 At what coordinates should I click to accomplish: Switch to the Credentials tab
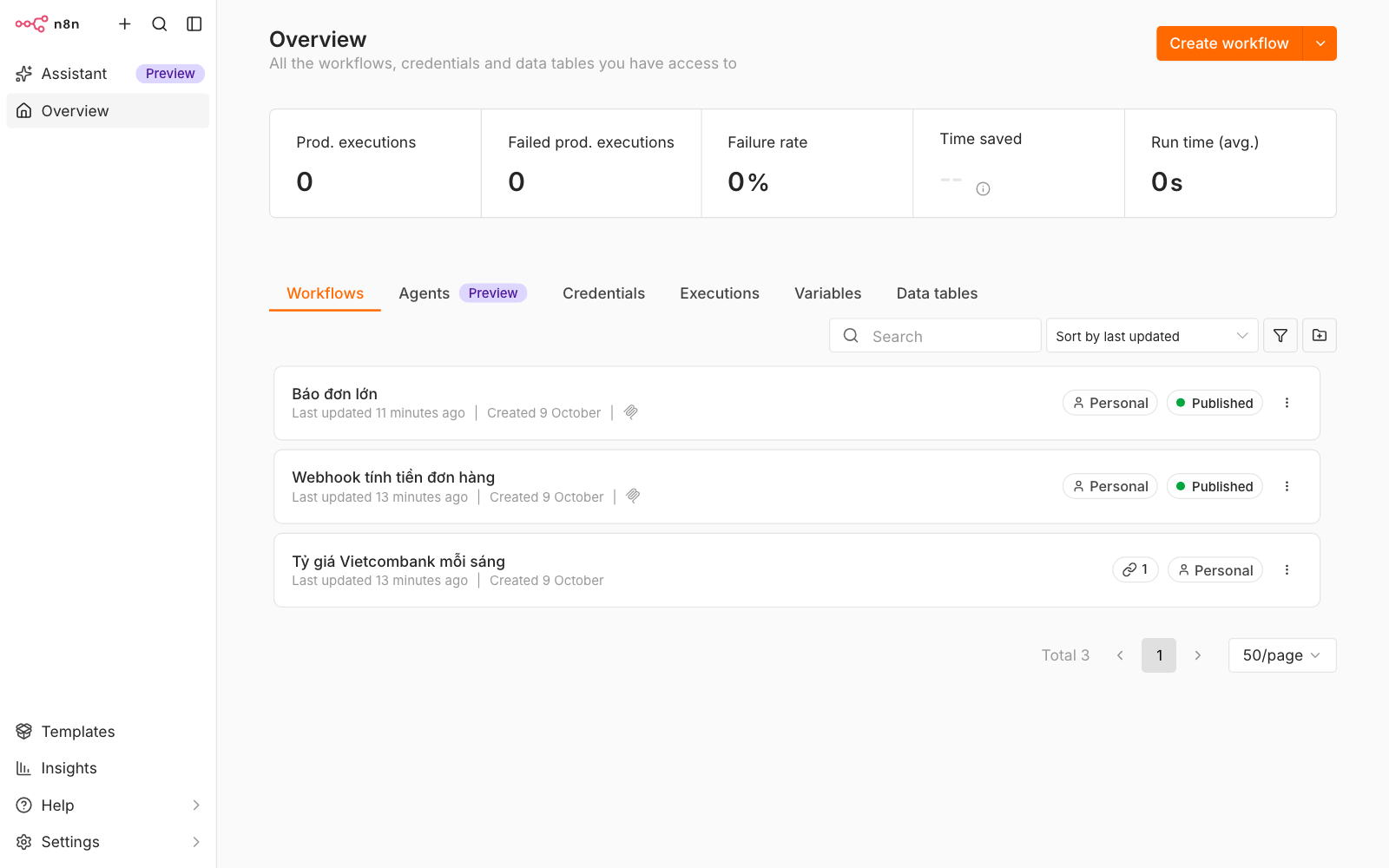tap(603, 293)
